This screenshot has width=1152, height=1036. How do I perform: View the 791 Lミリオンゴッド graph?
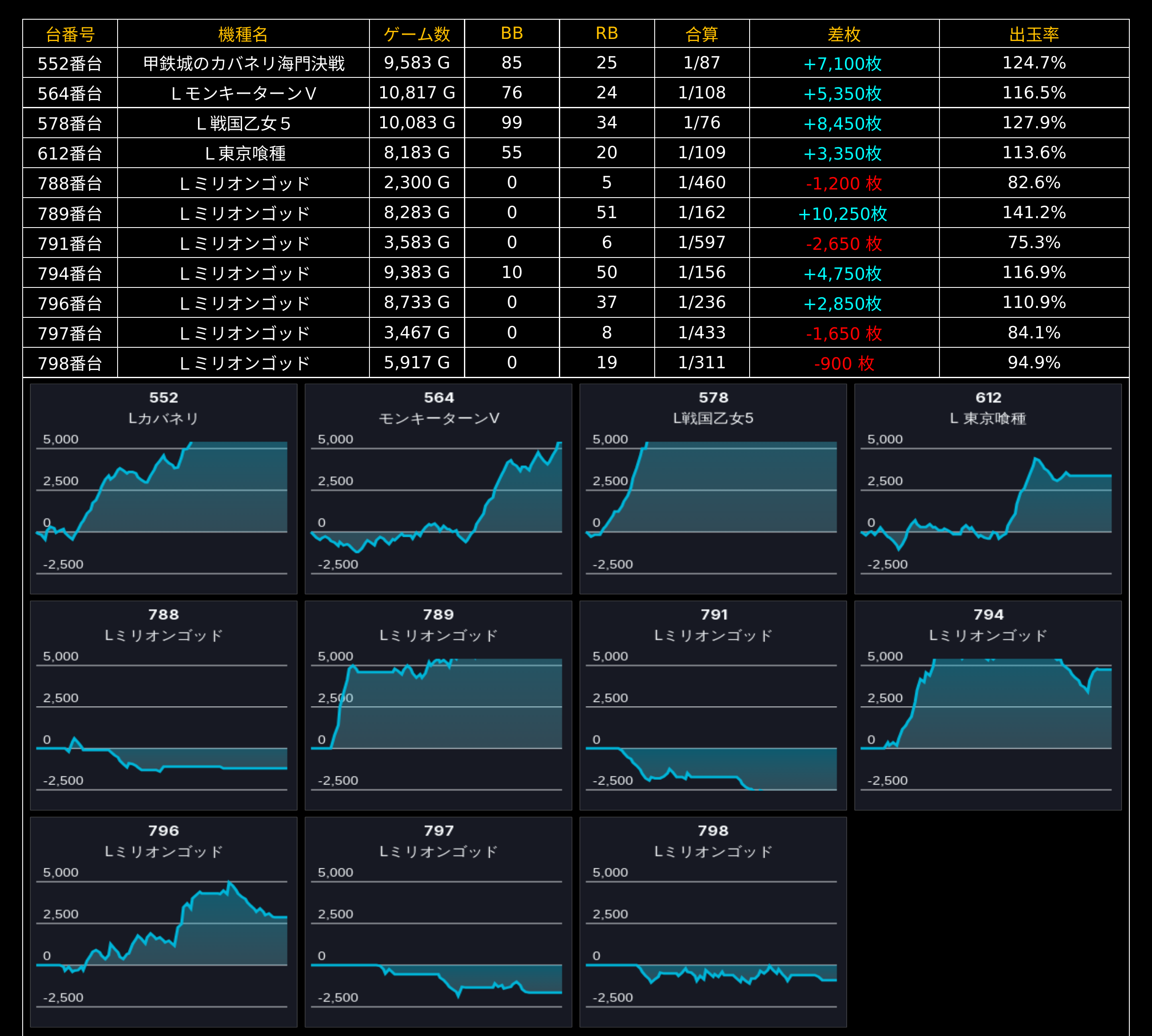pyautogui.click(x=713, y=705)
